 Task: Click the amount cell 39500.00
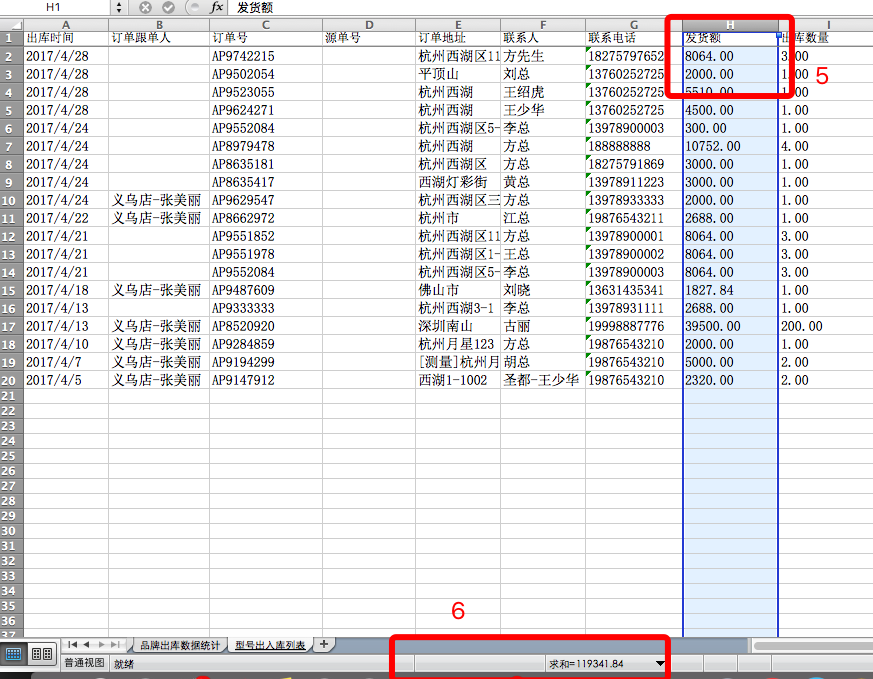(730, 326)
